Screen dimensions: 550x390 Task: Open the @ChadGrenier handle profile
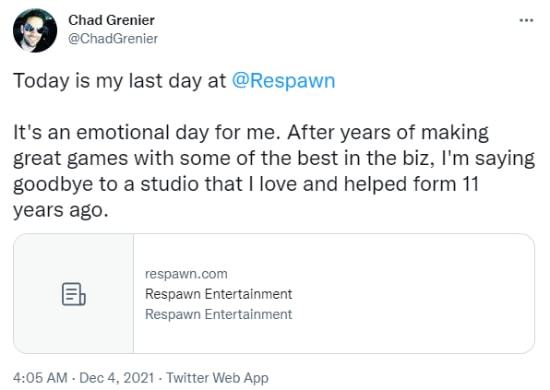(113, 39)
